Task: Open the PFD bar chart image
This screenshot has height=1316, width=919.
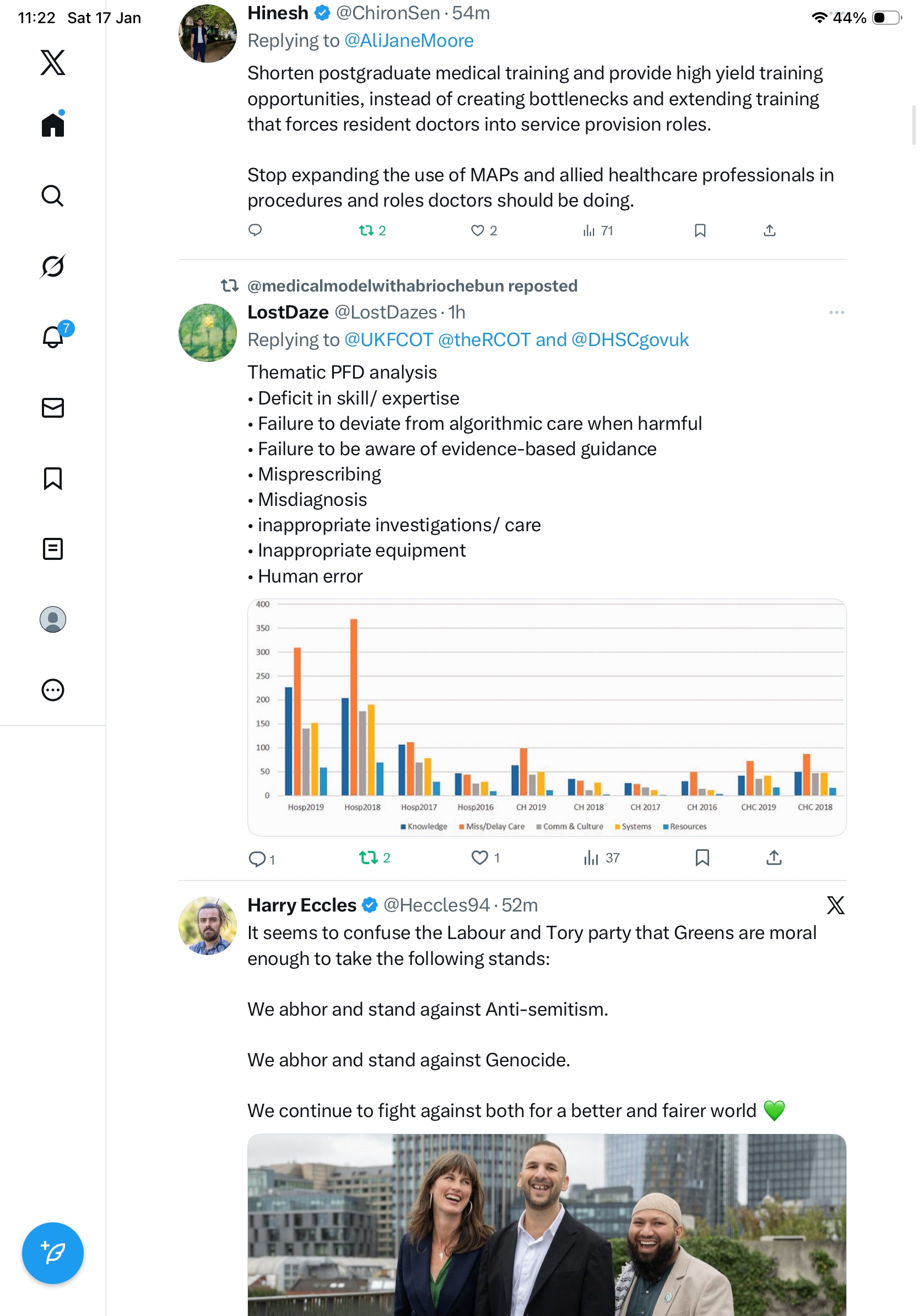Action: (x=547, y=717)
